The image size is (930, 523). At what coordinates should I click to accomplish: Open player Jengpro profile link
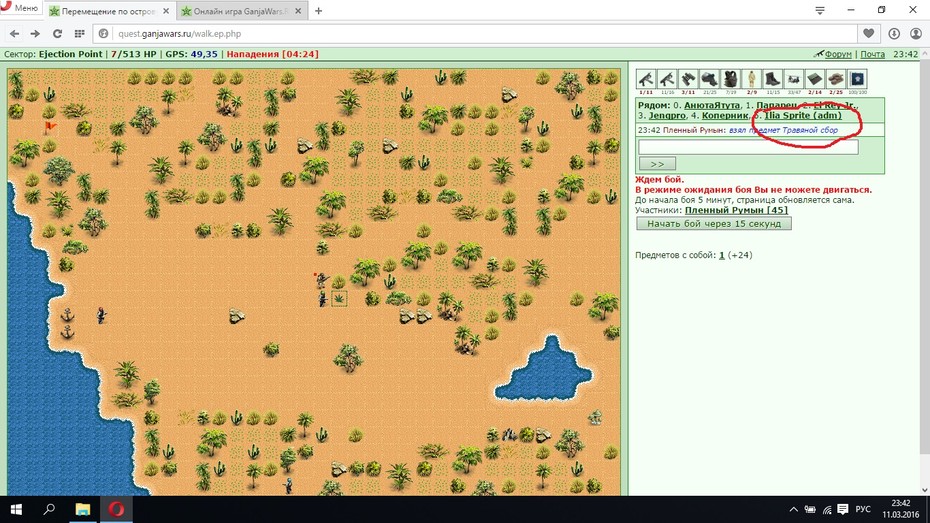667,115
